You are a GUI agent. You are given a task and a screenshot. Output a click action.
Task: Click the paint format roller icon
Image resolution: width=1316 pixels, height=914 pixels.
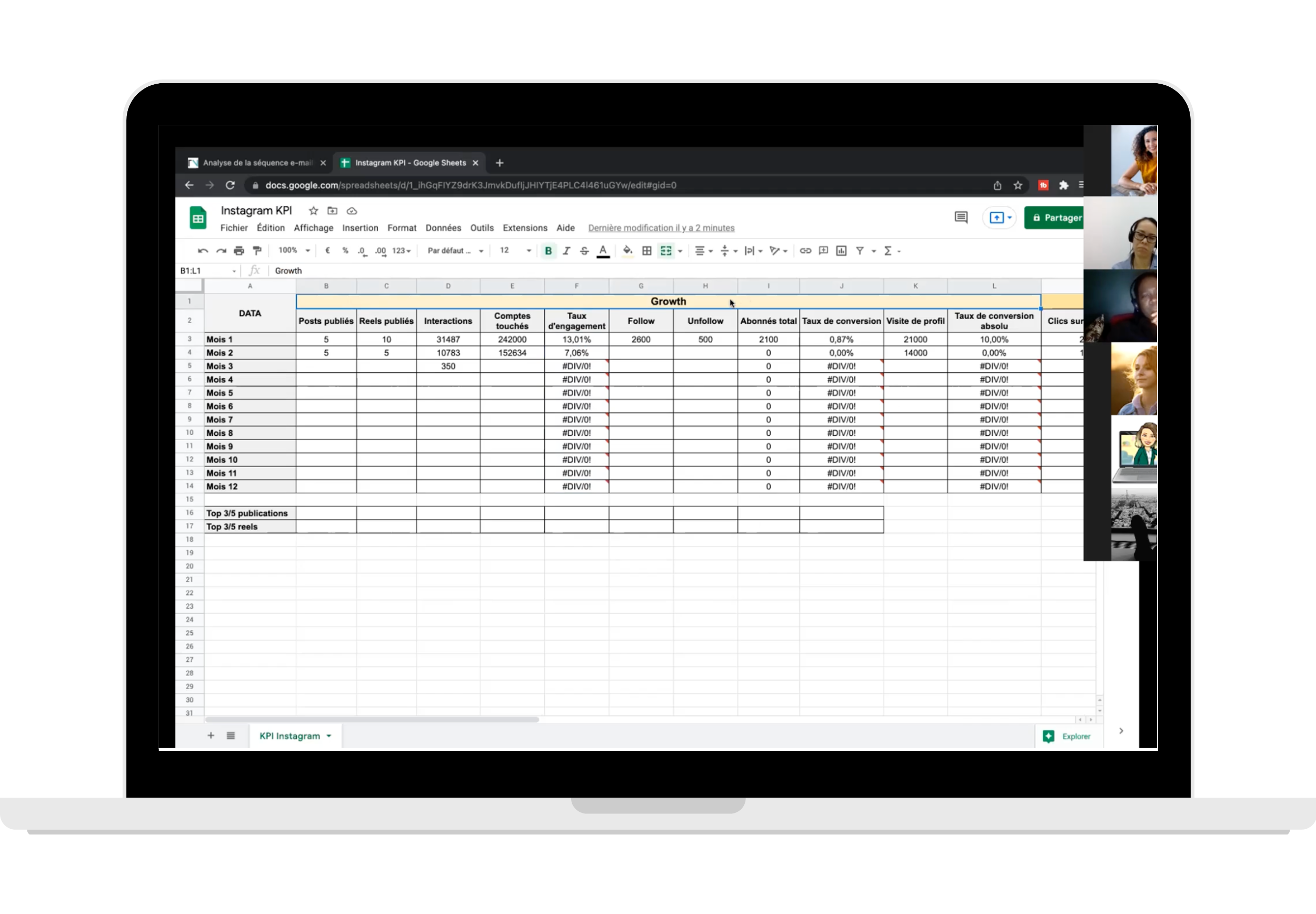pos(257,251)
